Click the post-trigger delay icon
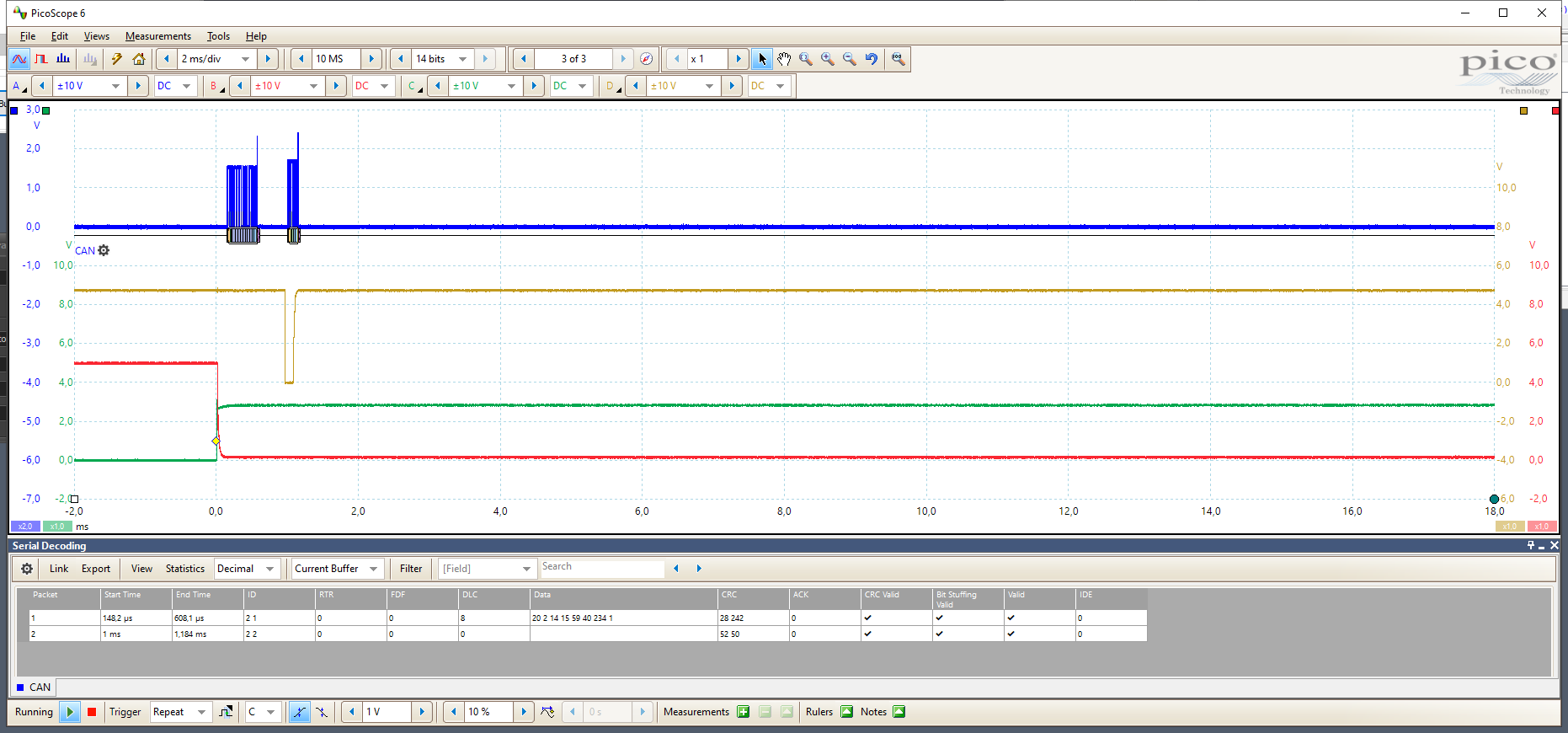 tap(548, 712)
